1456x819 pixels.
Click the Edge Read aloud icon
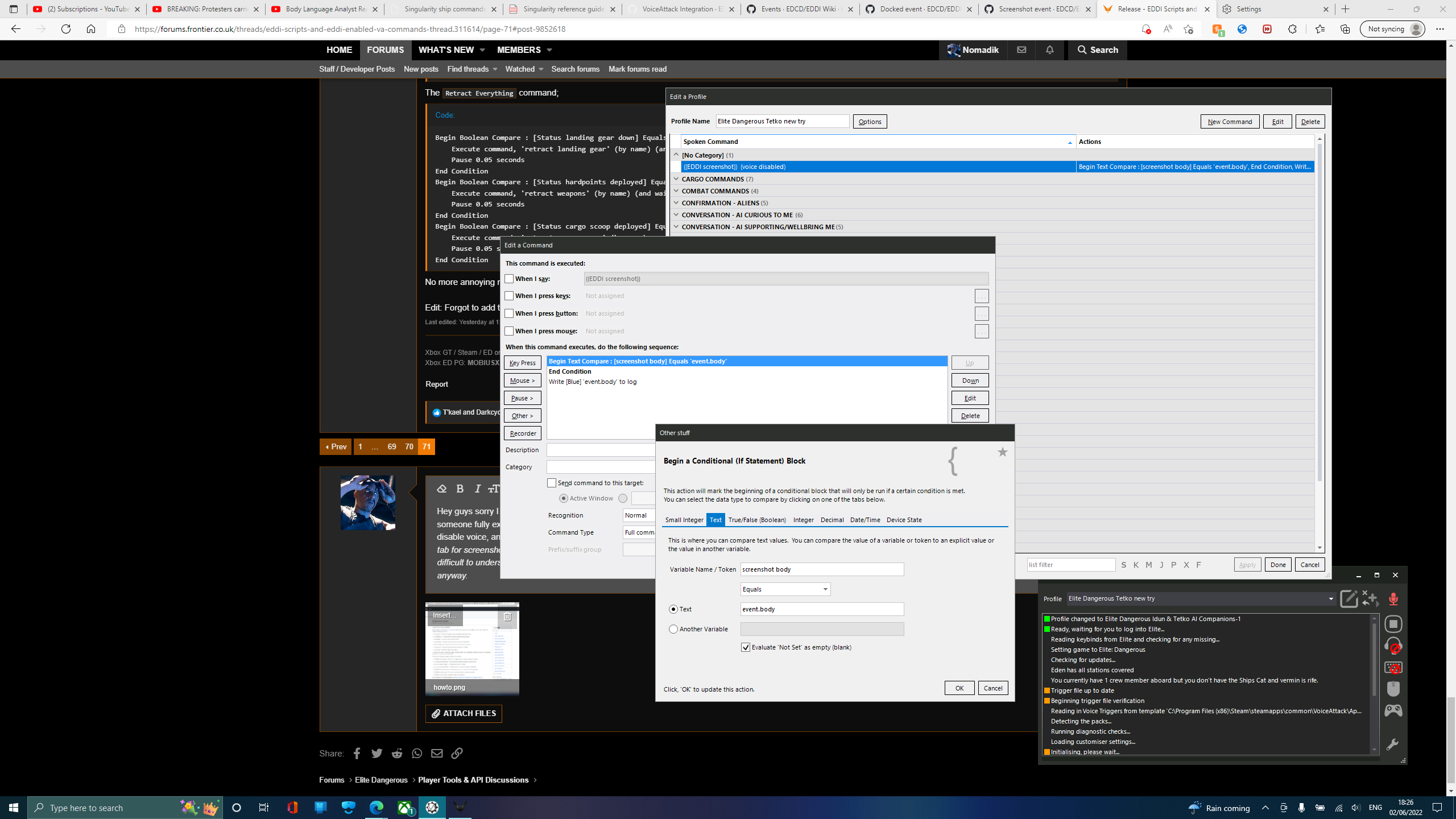click(1168, 29)
